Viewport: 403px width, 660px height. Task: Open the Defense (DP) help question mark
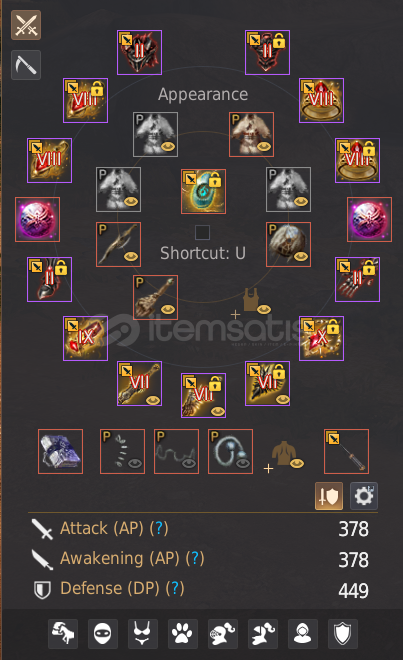pos(175,588)
